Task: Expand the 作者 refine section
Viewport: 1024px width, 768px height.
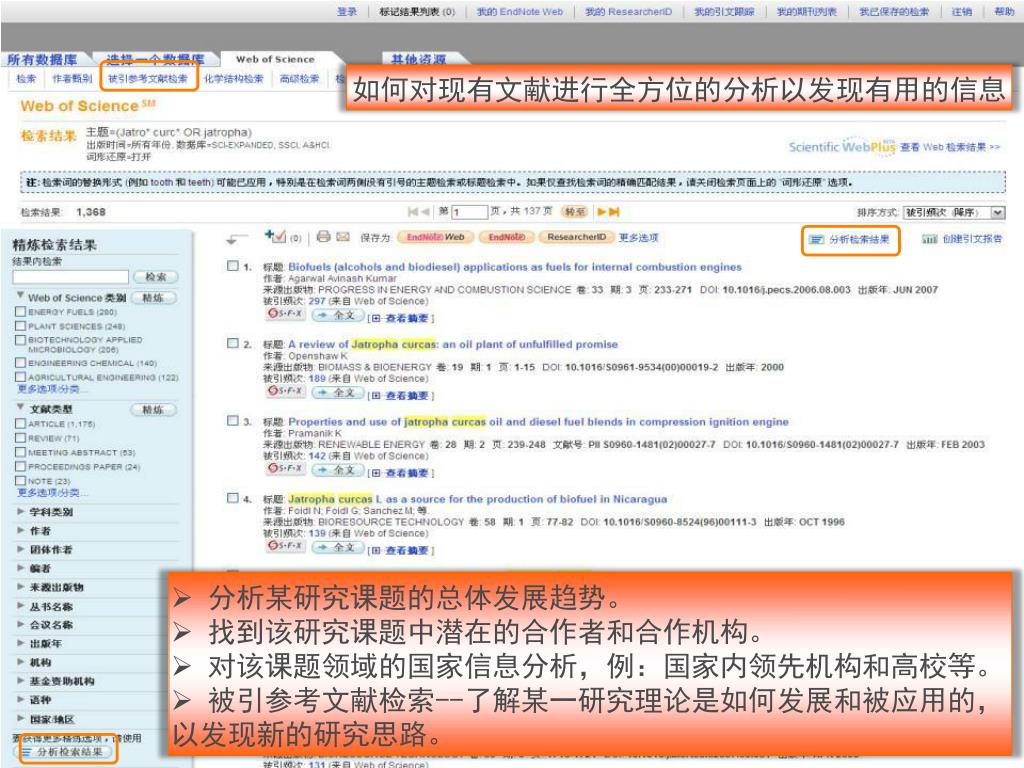Action: 21,530
